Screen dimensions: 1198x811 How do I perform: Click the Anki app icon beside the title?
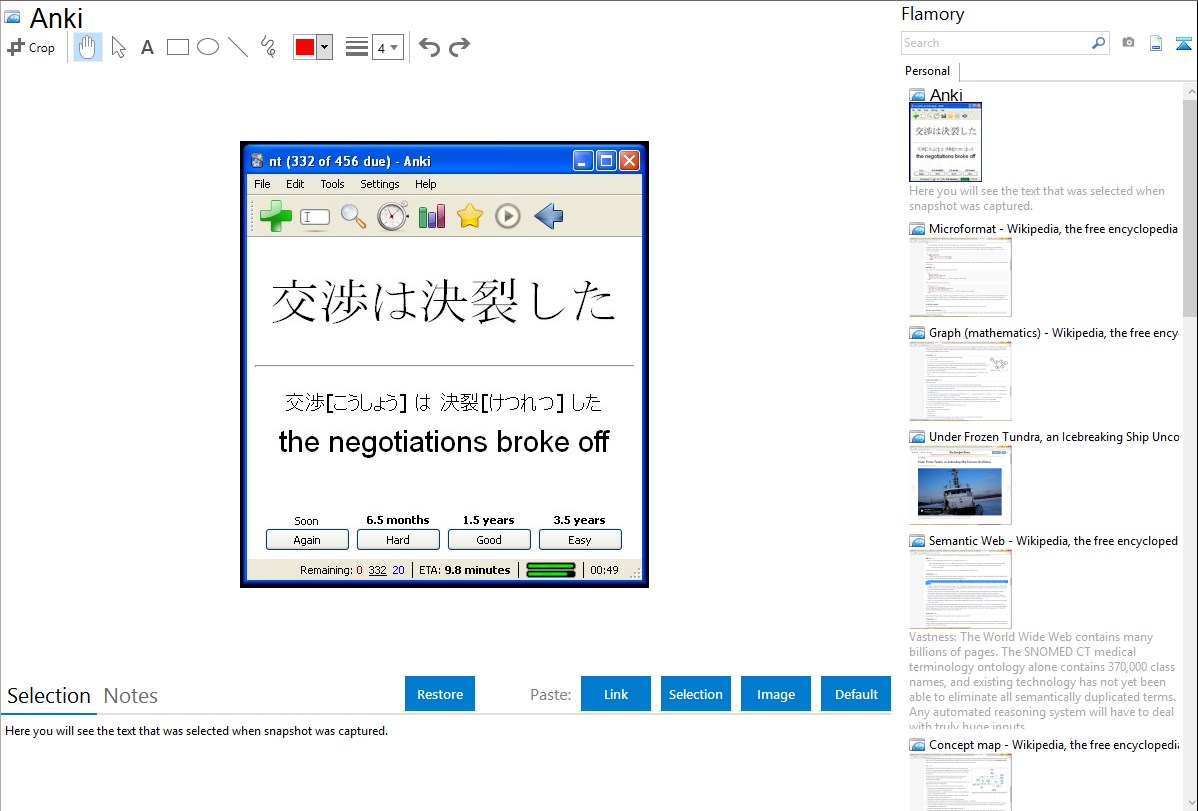click(x=12, y=17)
